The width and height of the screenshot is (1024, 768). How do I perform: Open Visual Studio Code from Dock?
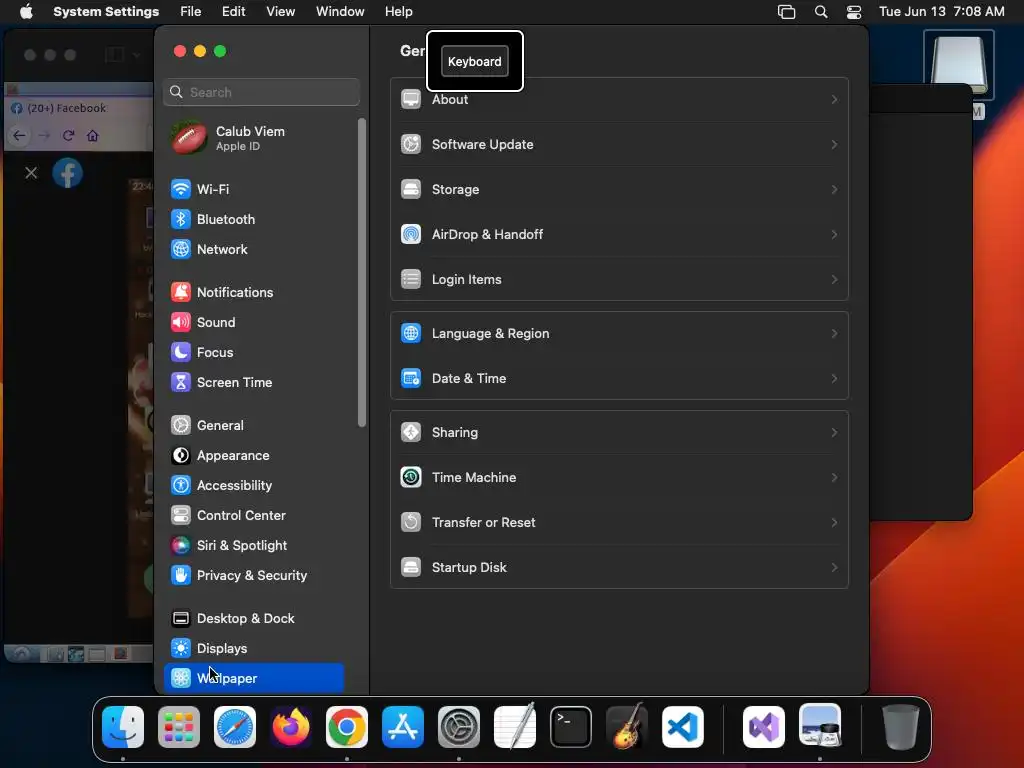click(x=683, y=727)
